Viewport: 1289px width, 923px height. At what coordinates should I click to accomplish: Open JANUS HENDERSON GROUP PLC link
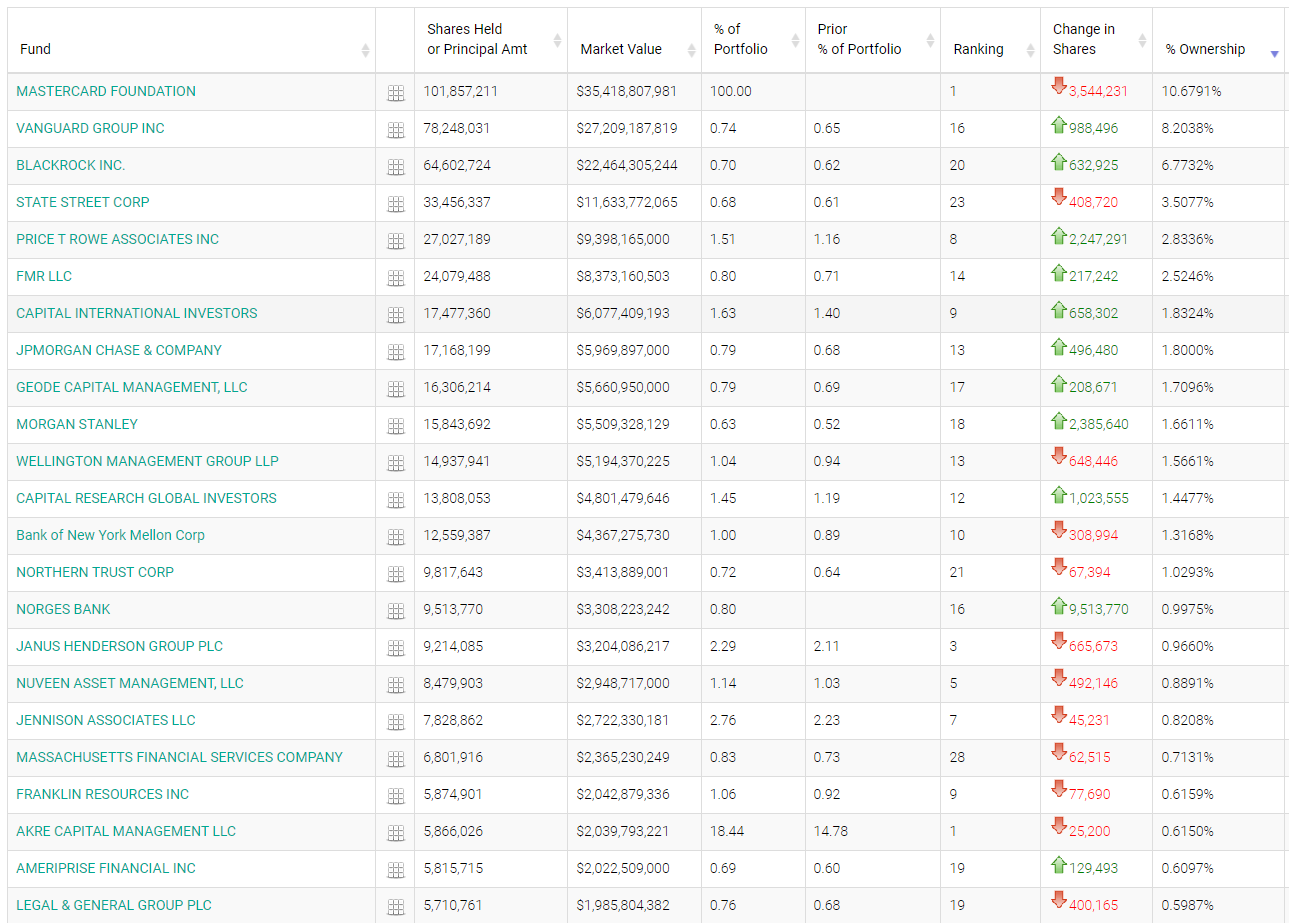point(120,646)
